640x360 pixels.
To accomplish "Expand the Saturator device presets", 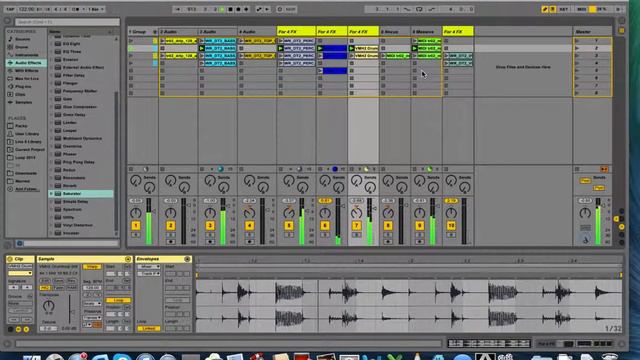I will pos(51,193).
